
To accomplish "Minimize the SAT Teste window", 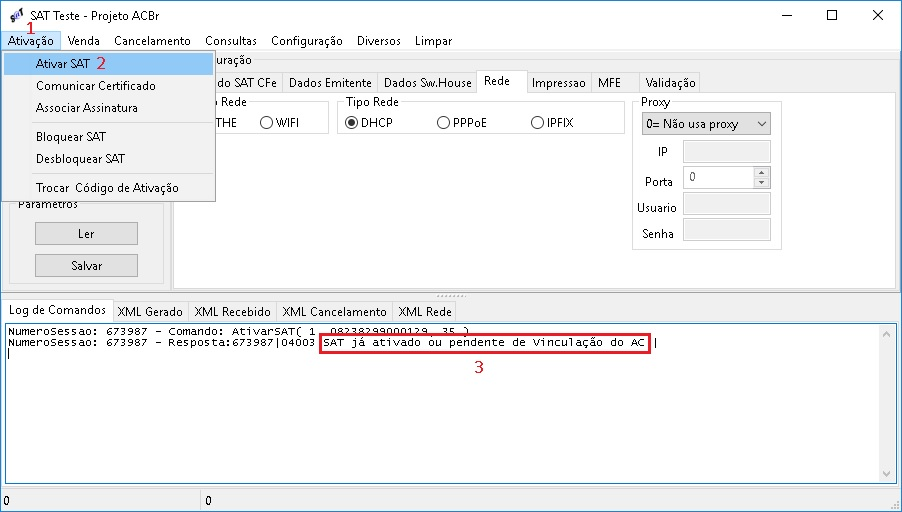I will point(785,16).
